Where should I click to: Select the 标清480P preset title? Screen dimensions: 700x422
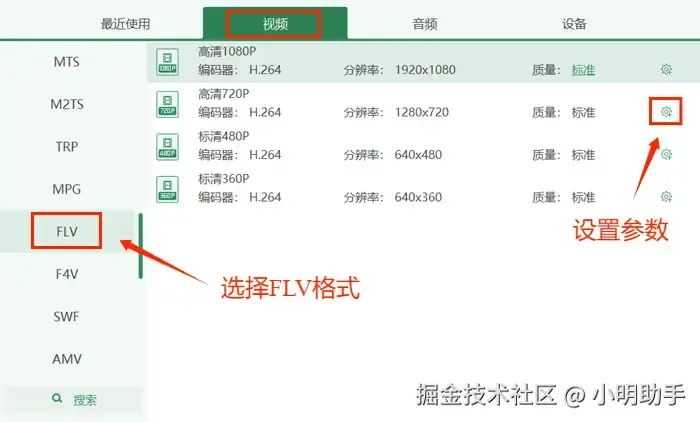click(224, 136)
